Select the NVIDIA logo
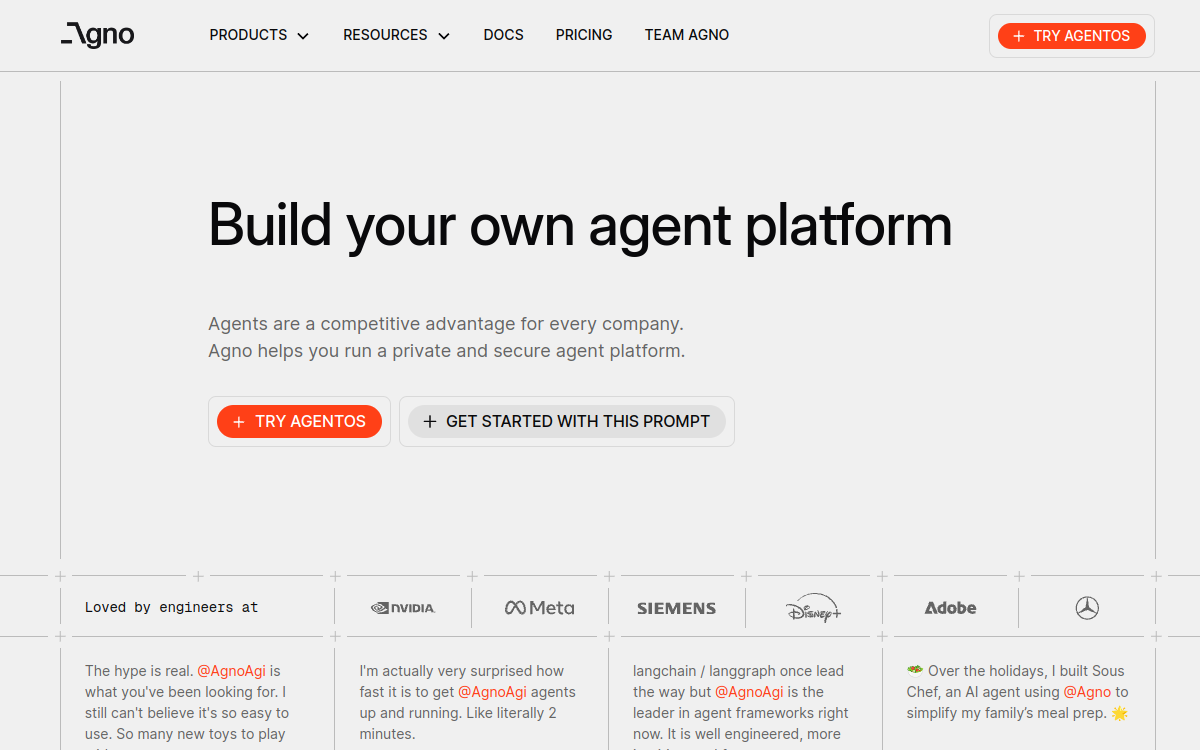Viewport: 1200px width, 750px height. [x=403, y=607]
